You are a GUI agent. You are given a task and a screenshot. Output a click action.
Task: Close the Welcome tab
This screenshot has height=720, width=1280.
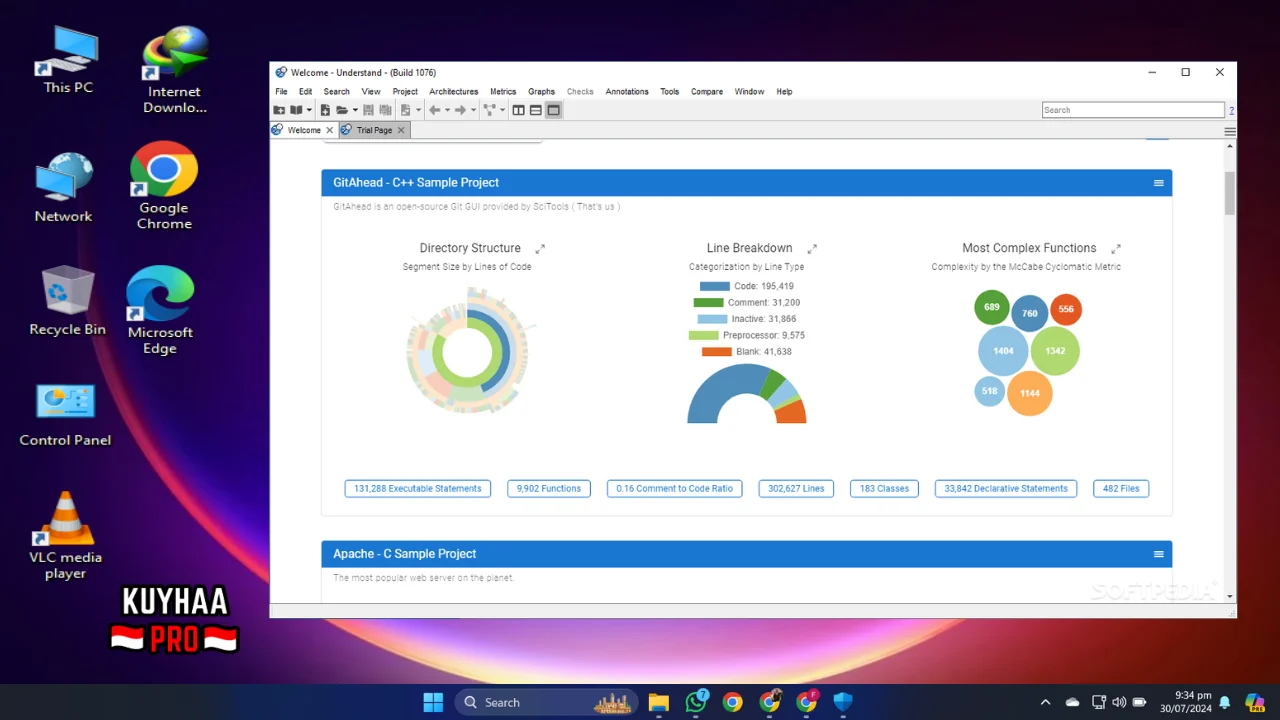coord(329,130)
